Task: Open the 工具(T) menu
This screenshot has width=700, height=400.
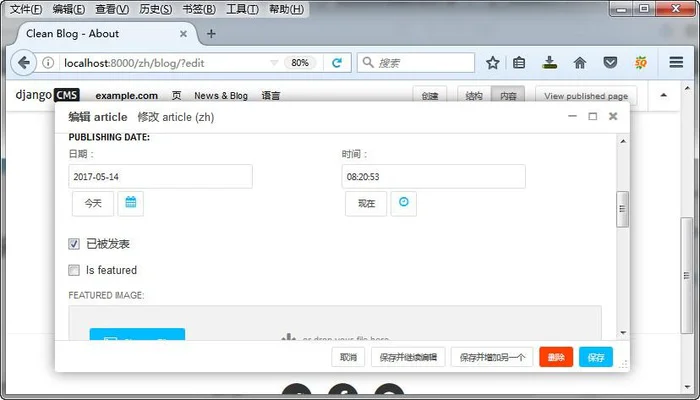Action: (242, 9)
